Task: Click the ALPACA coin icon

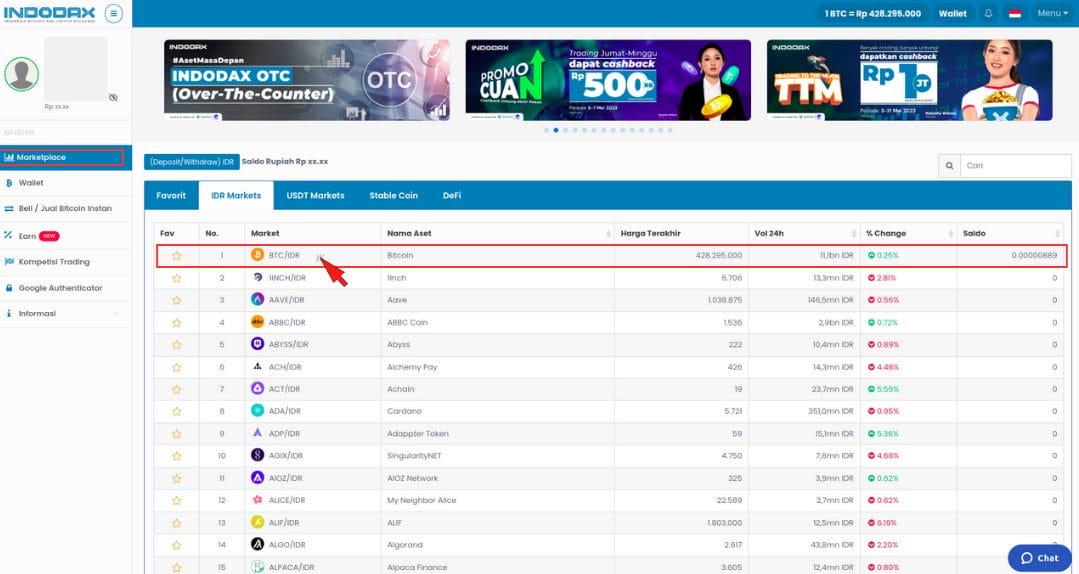Action: [257, 567]
